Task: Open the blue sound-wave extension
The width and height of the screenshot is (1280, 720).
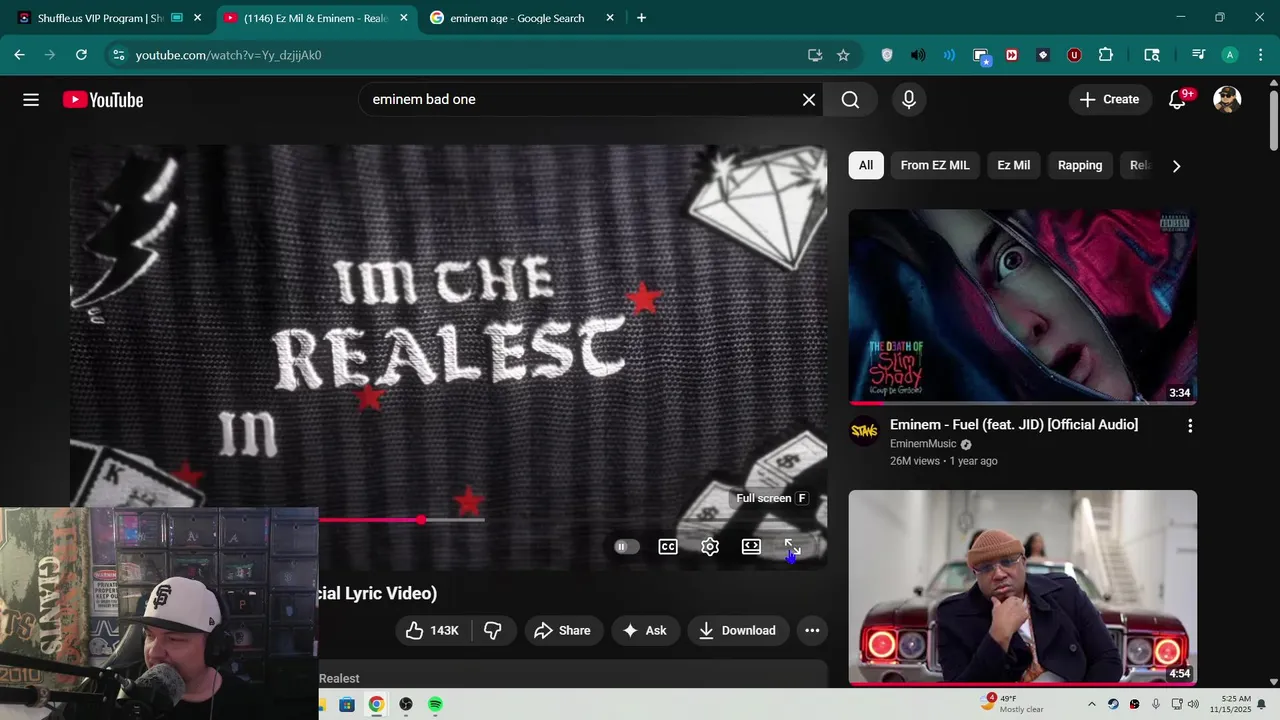Action: (949, 55)
